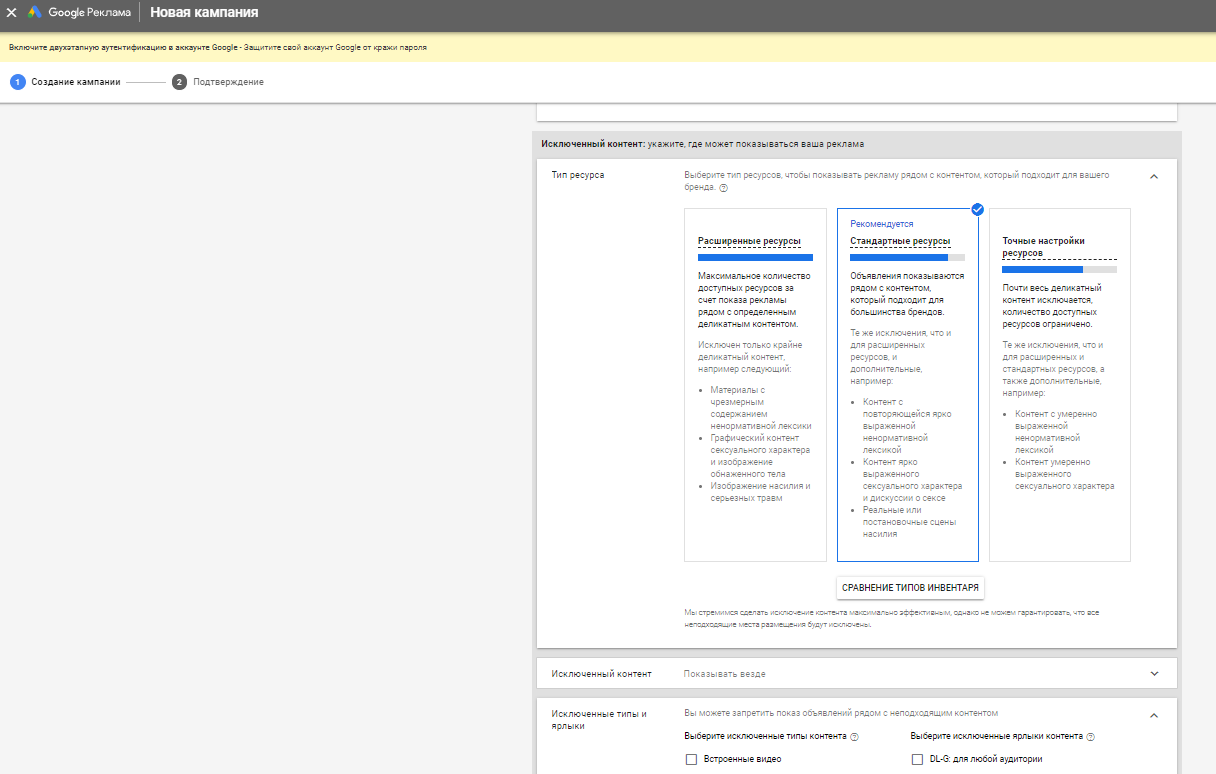
Task: Tick the DL-G: для любой аудитории checkbox
Action: [917, 759]
